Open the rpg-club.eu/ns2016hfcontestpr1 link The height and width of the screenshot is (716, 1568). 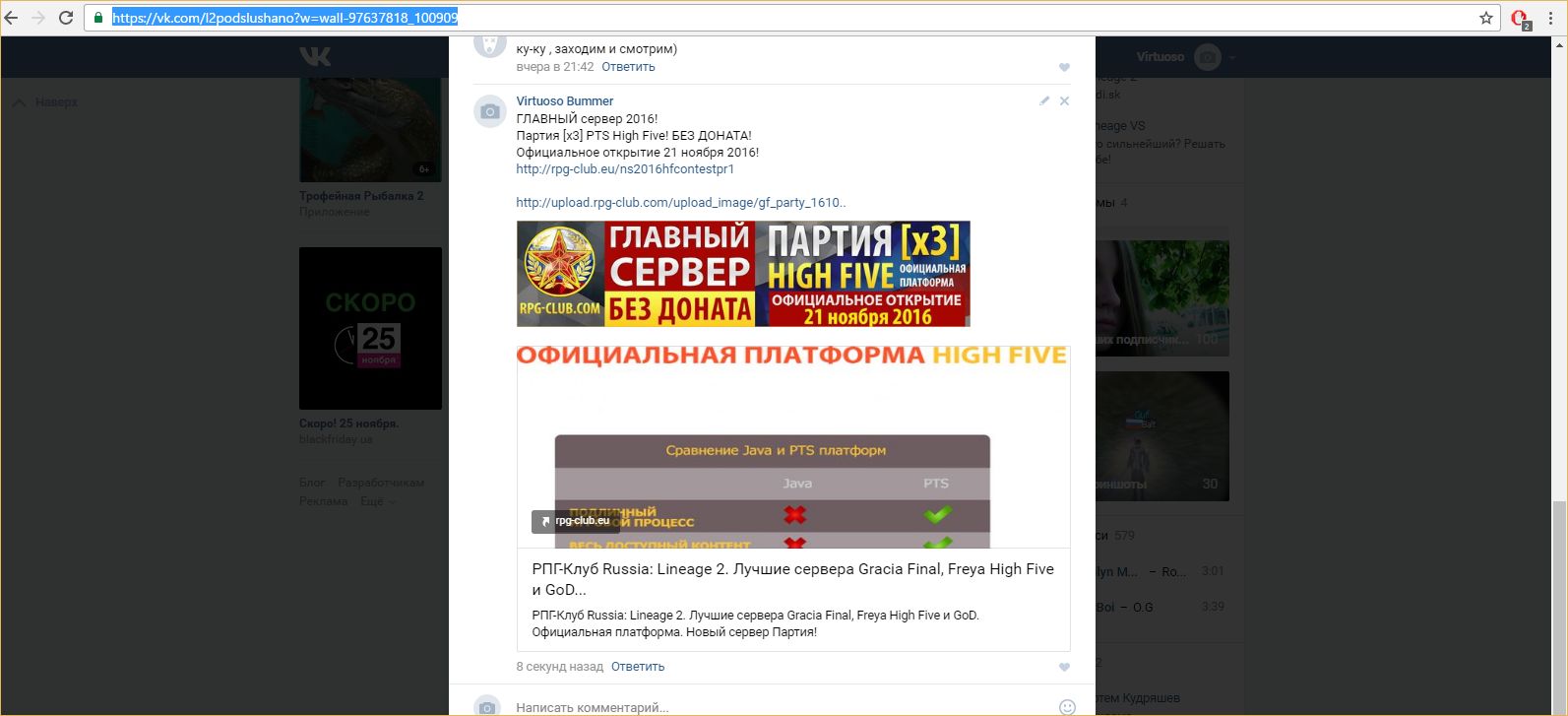click(x=625, y=169)
